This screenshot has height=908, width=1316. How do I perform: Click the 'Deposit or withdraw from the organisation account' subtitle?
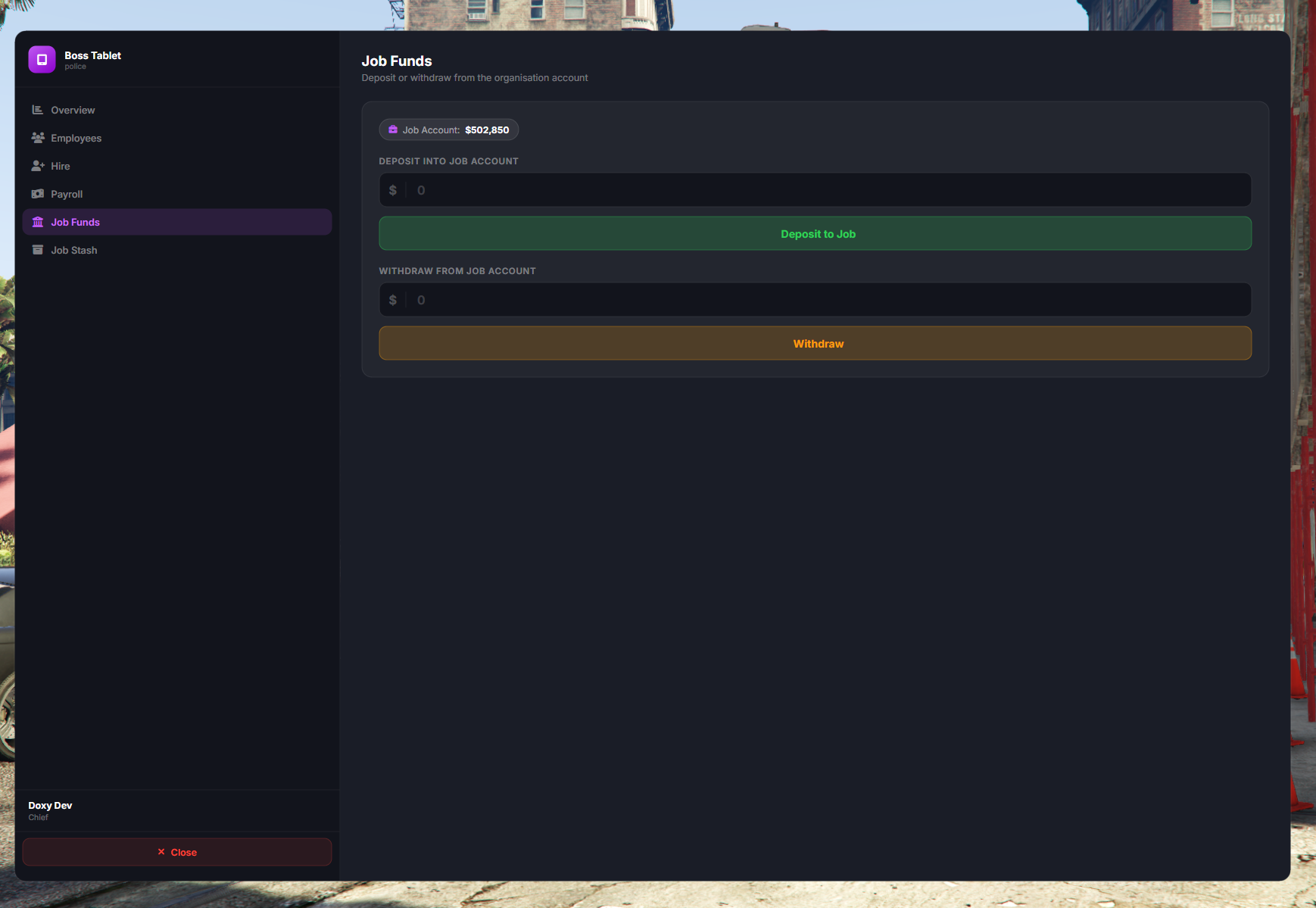coord(475,78)
